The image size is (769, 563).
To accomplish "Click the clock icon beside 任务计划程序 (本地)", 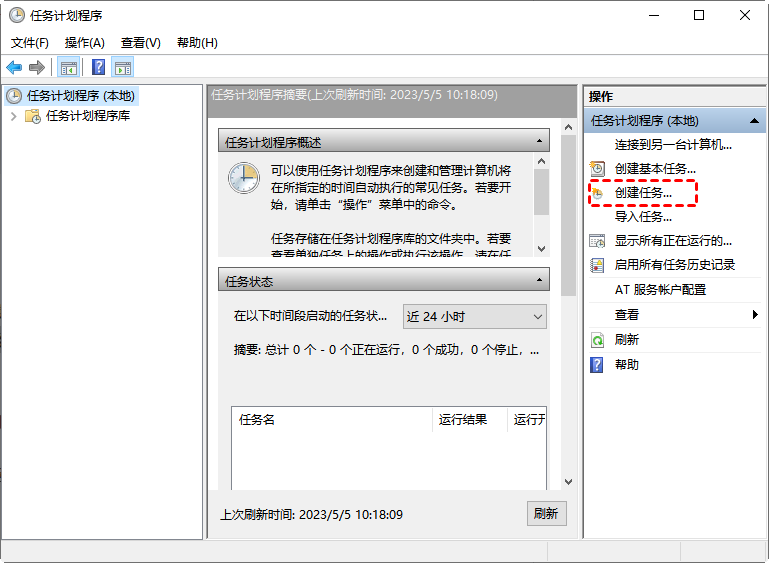I will pyautogui.click(x=14, y=96).
